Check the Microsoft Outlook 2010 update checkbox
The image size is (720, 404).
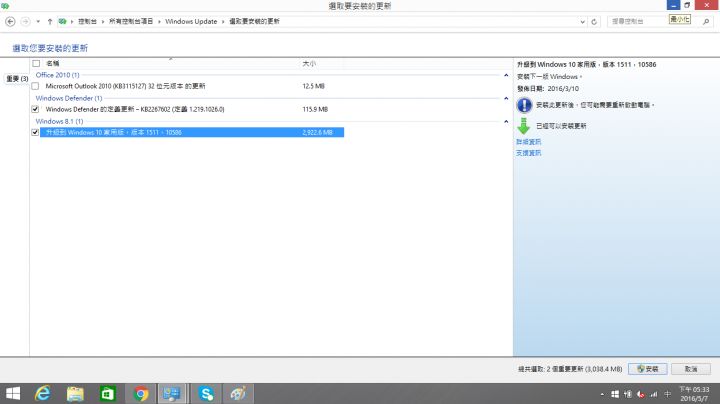point(35,86)
